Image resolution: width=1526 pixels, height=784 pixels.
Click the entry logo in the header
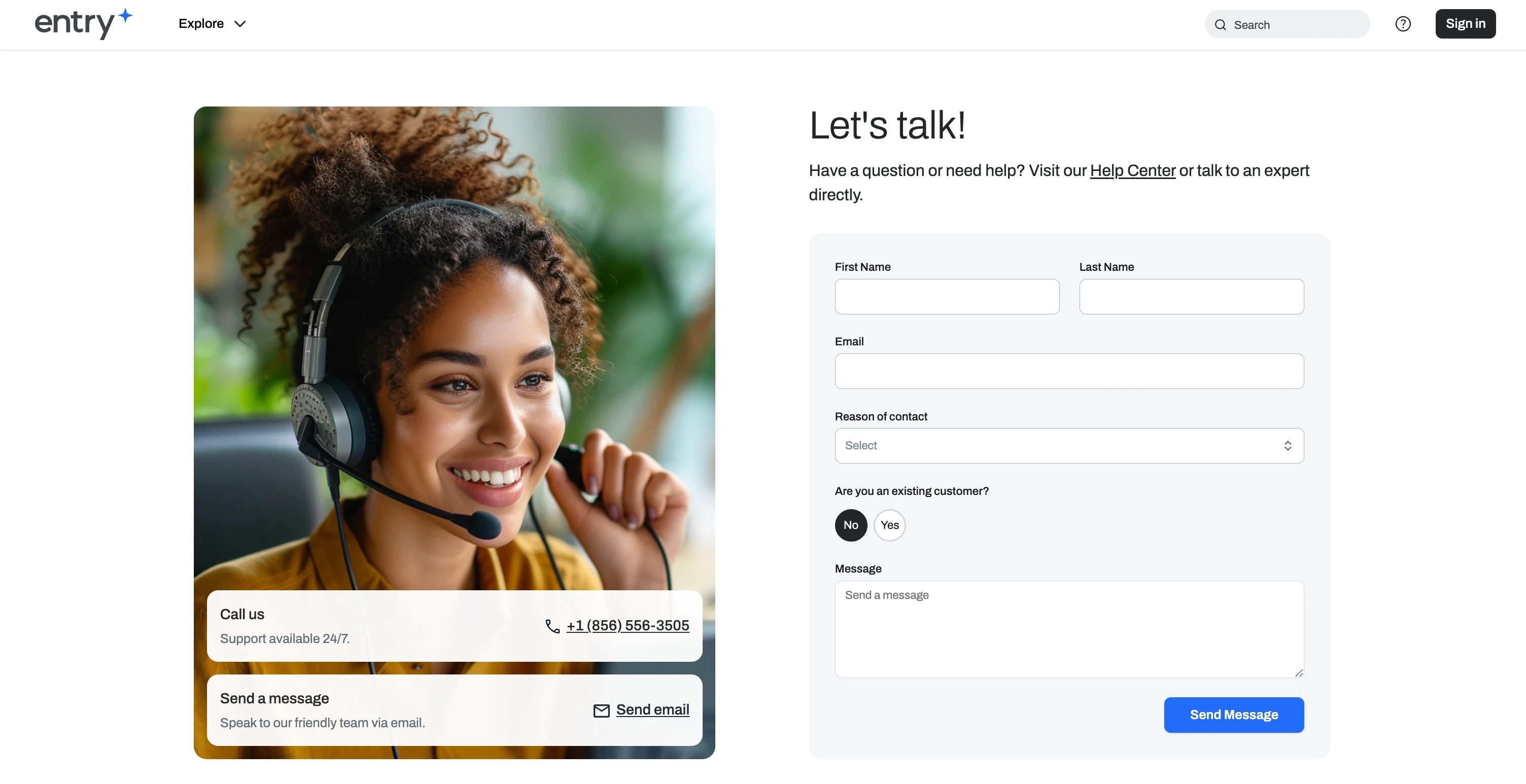click(84, 24)
